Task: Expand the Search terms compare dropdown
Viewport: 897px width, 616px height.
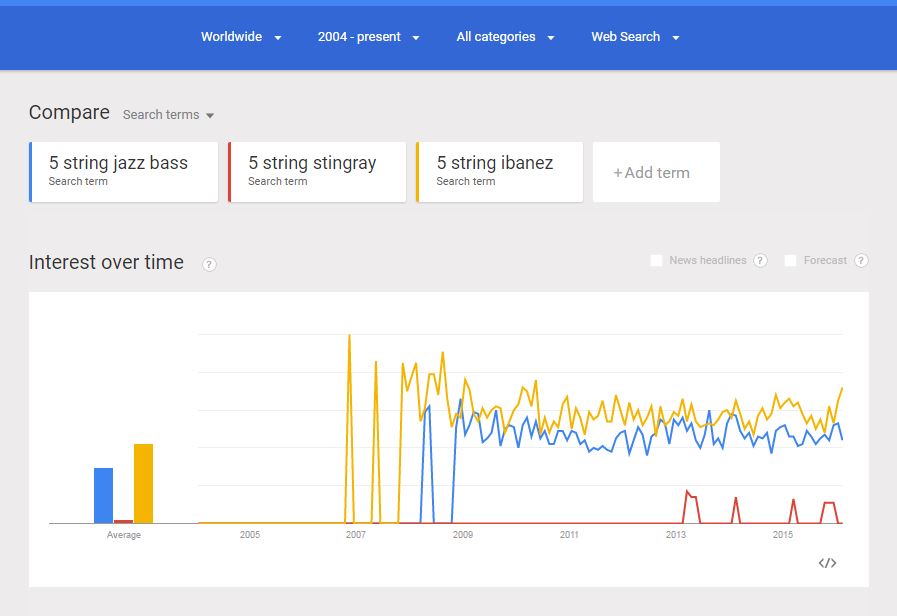Action: (x=168, y=115)
